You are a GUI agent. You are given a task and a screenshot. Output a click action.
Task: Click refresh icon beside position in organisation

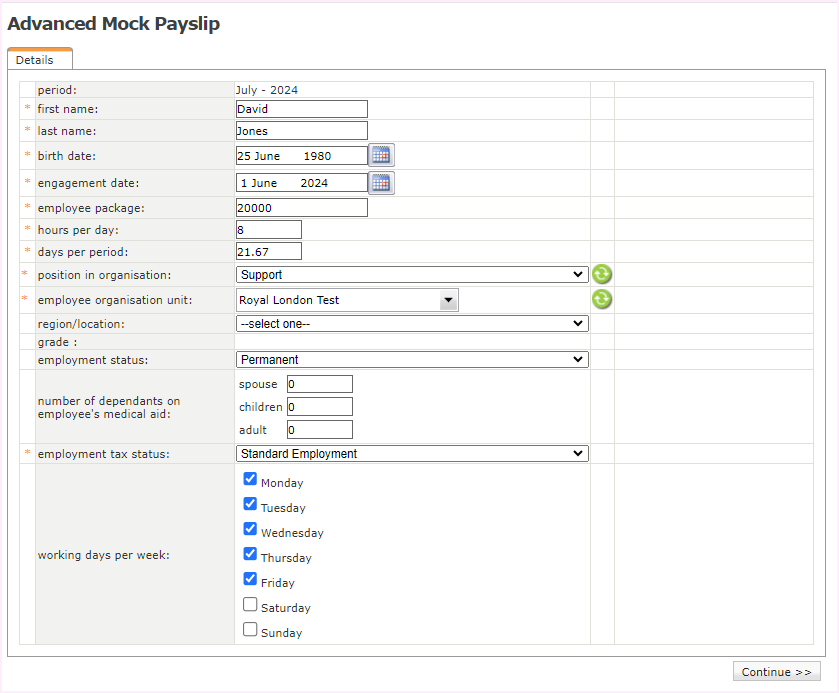tap(601, 274)
